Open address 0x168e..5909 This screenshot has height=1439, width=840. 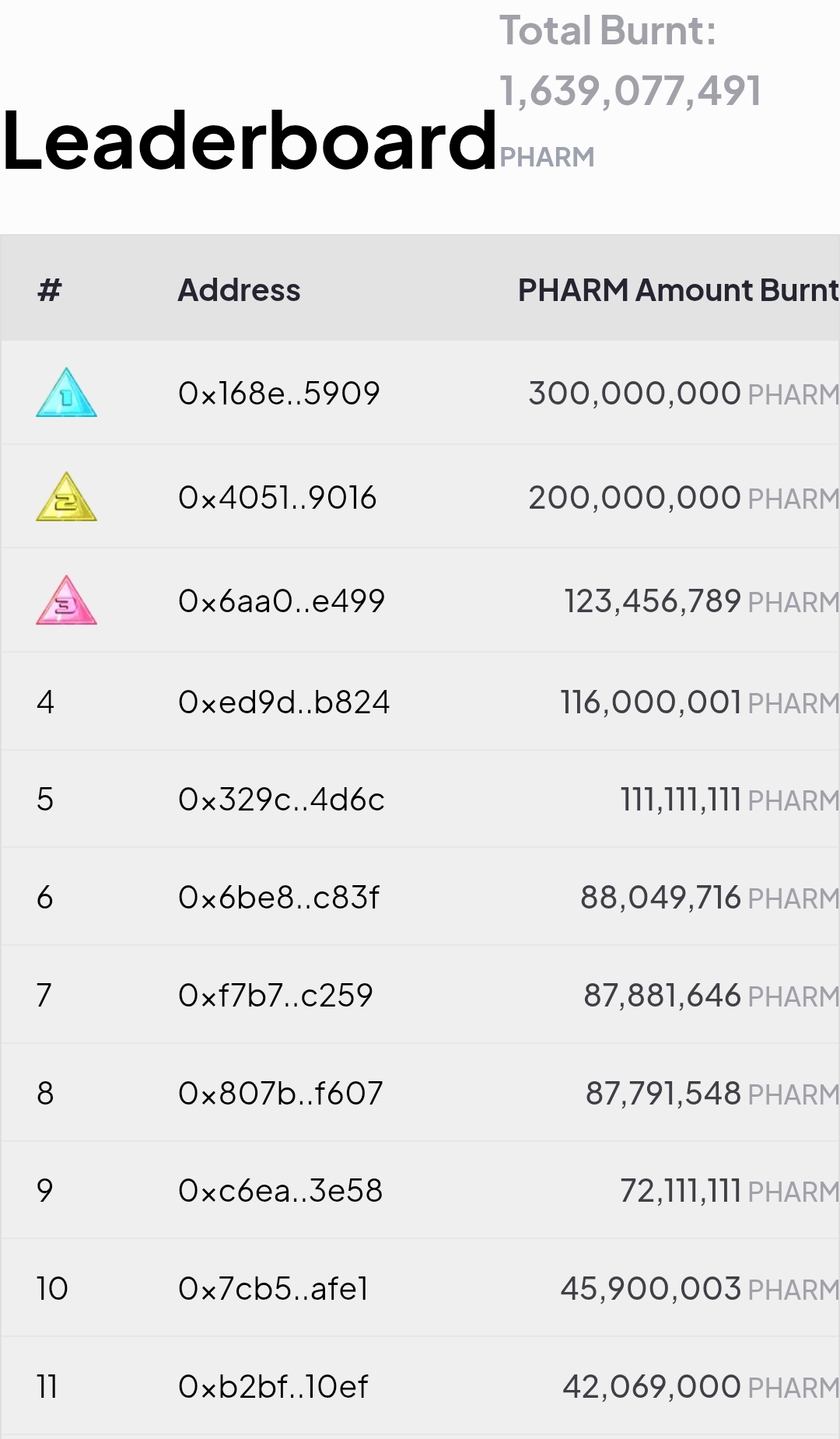click(278, 394)
